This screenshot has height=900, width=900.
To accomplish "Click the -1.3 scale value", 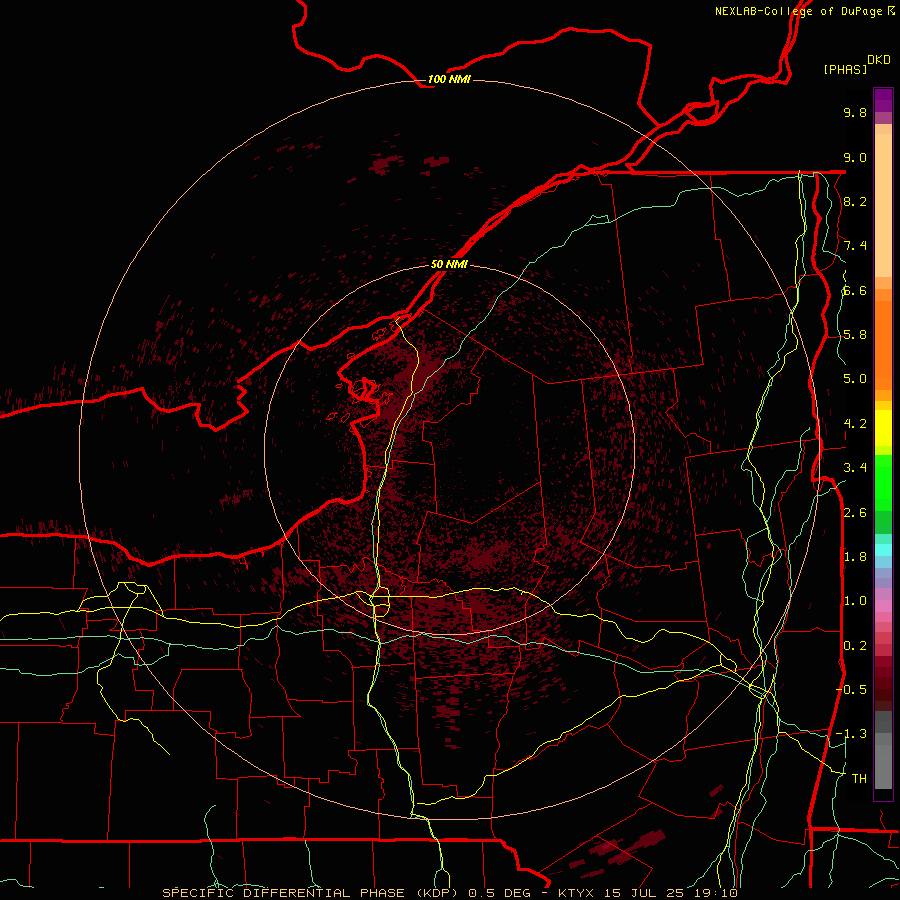I will point(851,734).
